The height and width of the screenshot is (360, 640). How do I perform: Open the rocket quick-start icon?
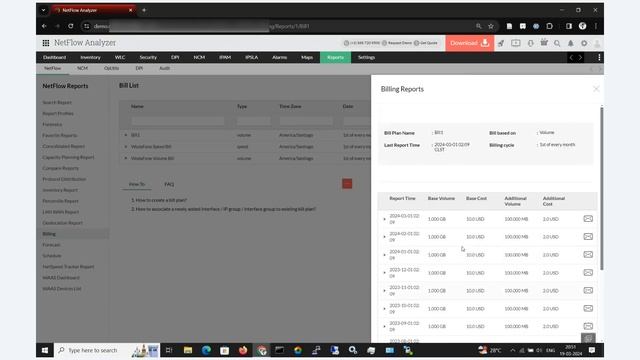click(x=501, y=43)
